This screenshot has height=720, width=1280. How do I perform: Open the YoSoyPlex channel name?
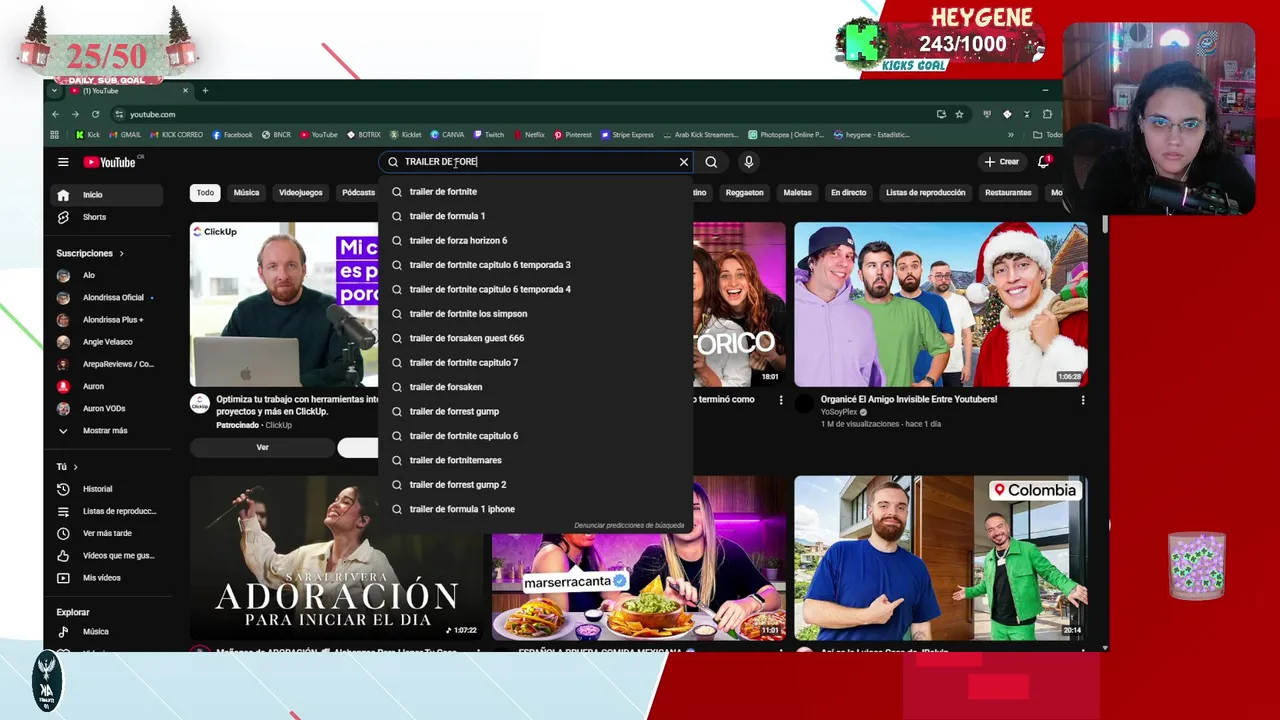click(839, 412)
